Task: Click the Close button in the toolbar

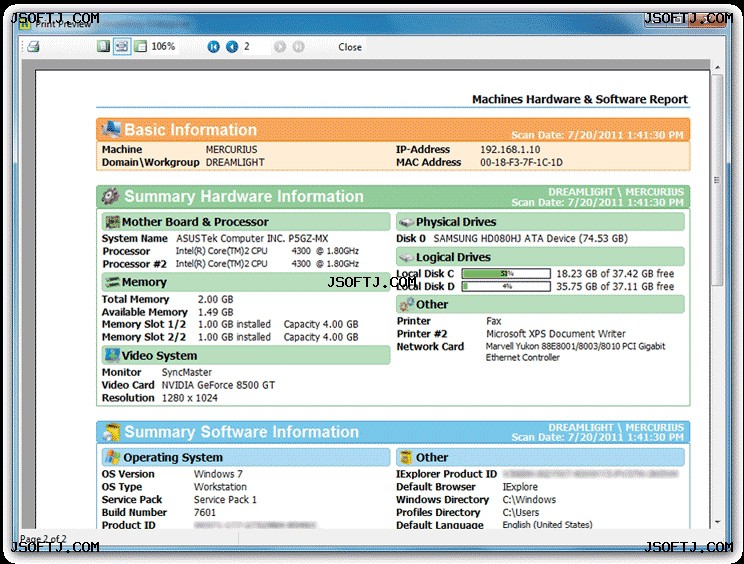Action: point(350,47)
